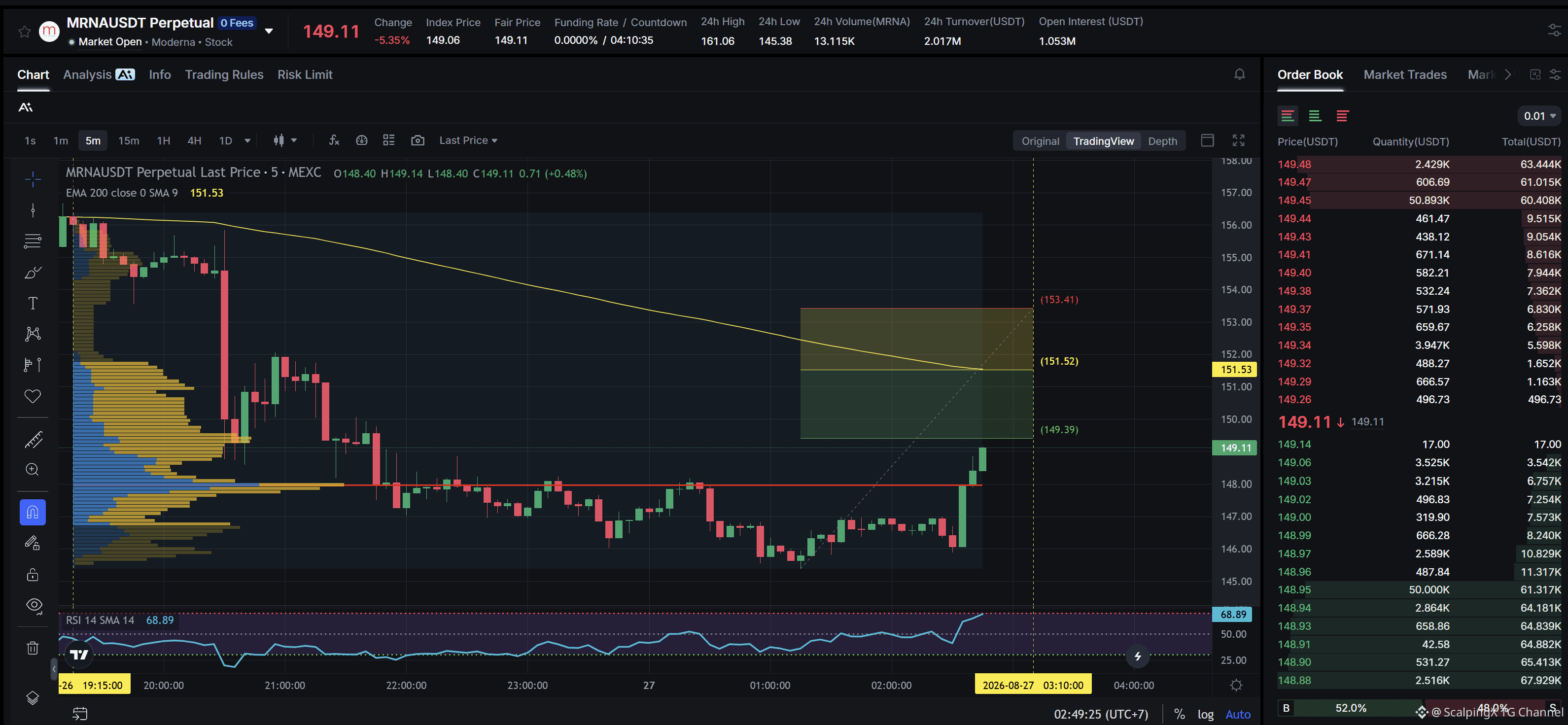Open the price alert bell
1568x725 pixels.
coord(1239,74)
